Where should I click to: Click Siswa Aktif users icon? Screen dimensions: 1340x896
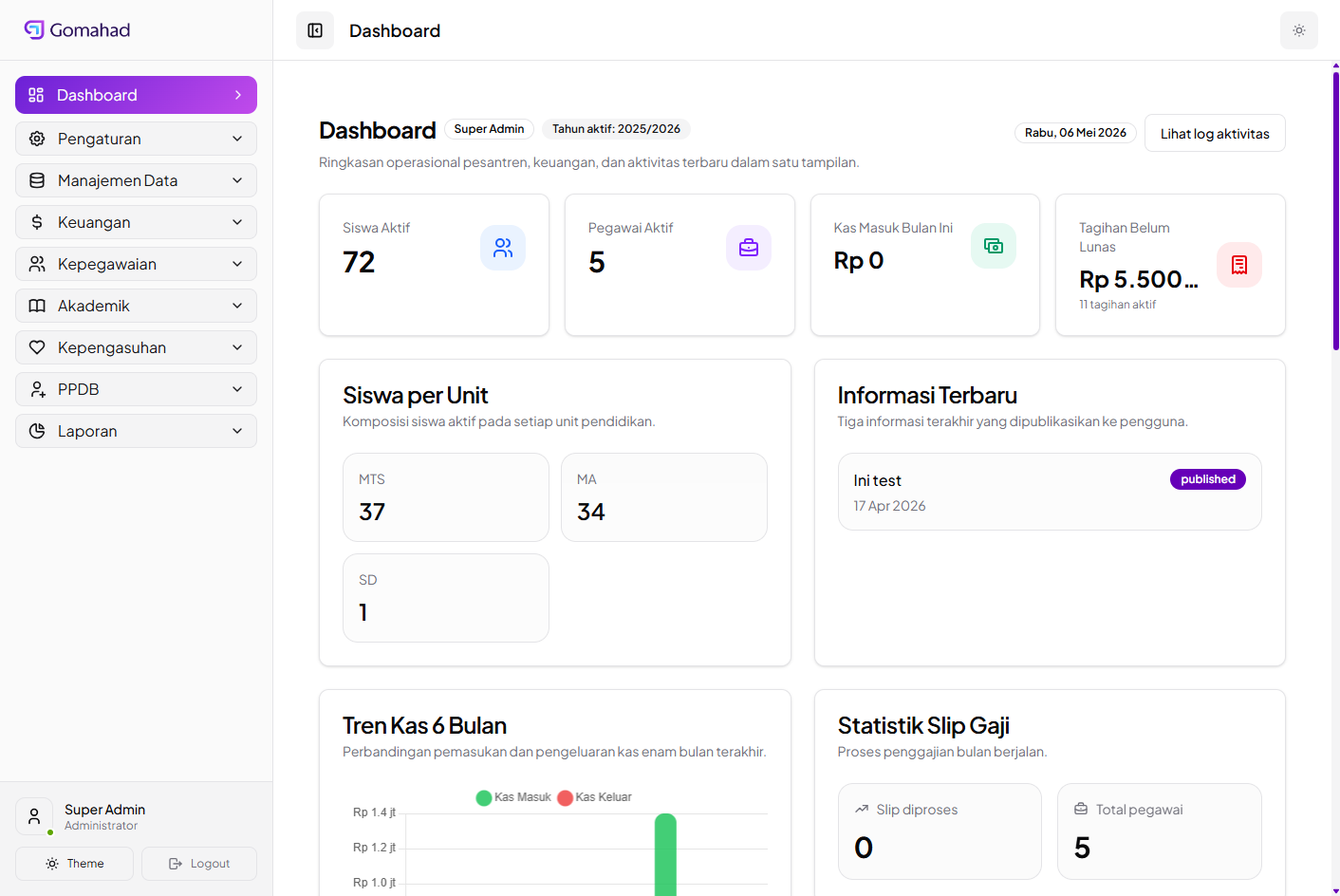pos(503,248)
